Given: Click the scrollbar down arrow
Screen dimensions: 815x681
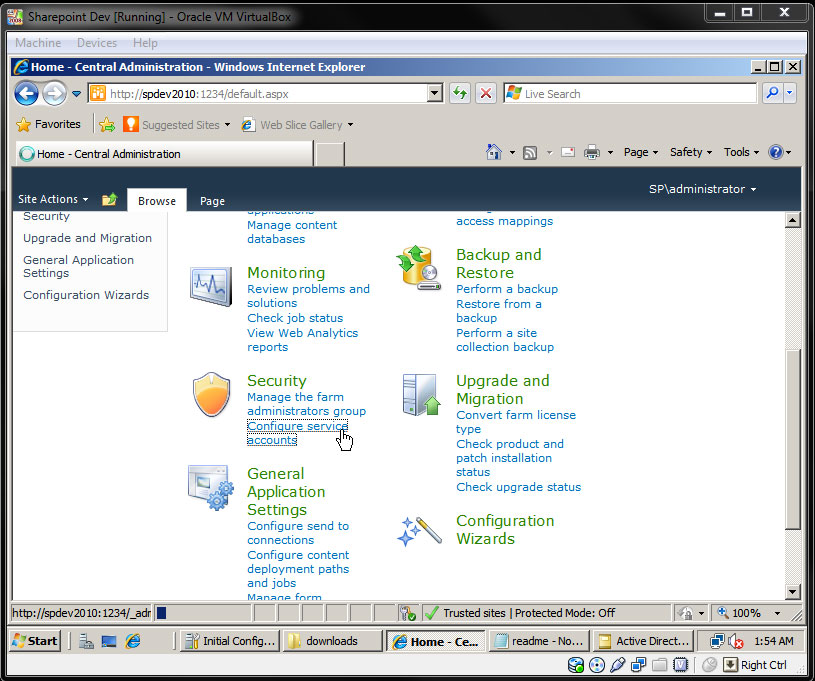Looking at the screenshot, I should click(x=793, y=591).
